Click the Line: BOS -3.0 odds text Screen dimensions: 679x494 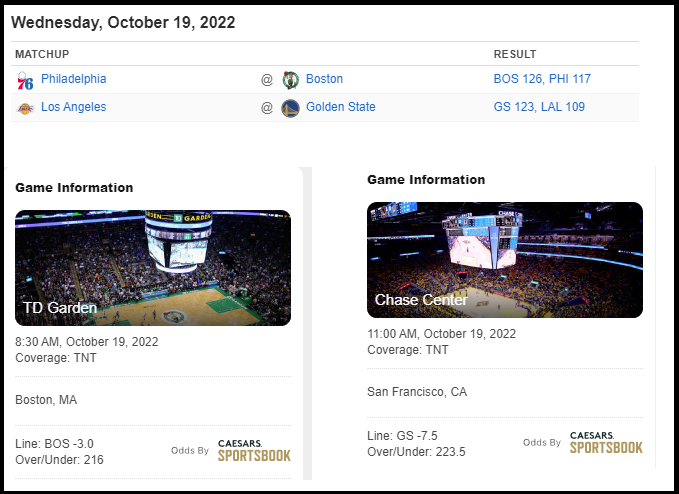click(x=55, y=444)
